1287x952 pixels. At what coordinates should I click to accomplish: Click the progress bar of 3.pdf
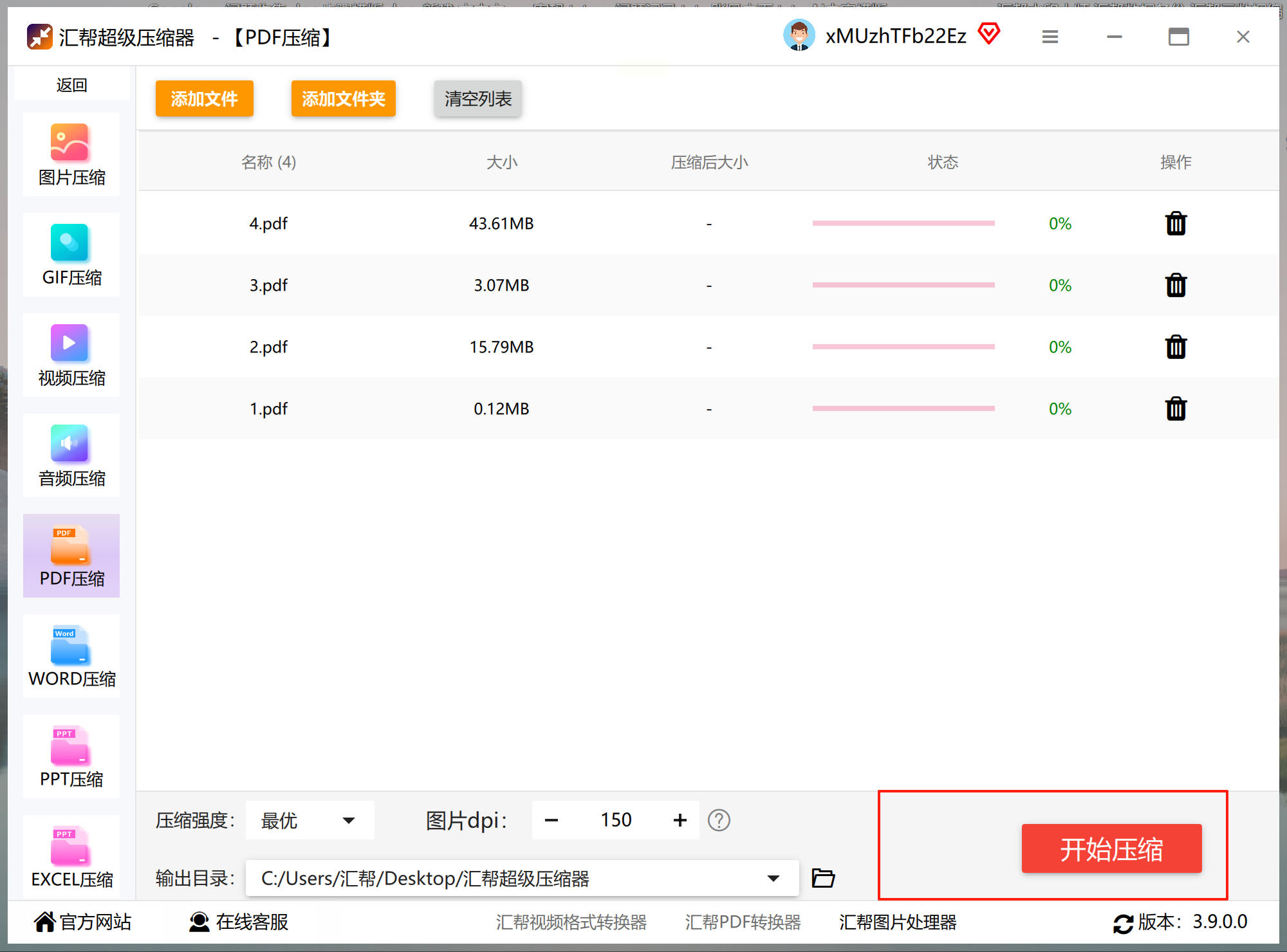(903, 285)
